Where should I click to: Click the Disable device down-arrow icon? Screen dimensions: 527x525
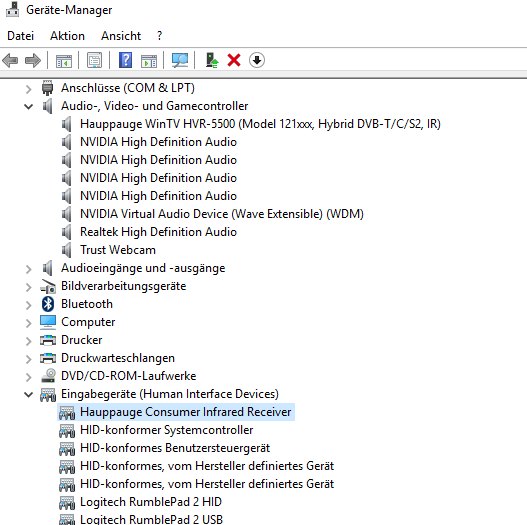(x=257, y=60)
